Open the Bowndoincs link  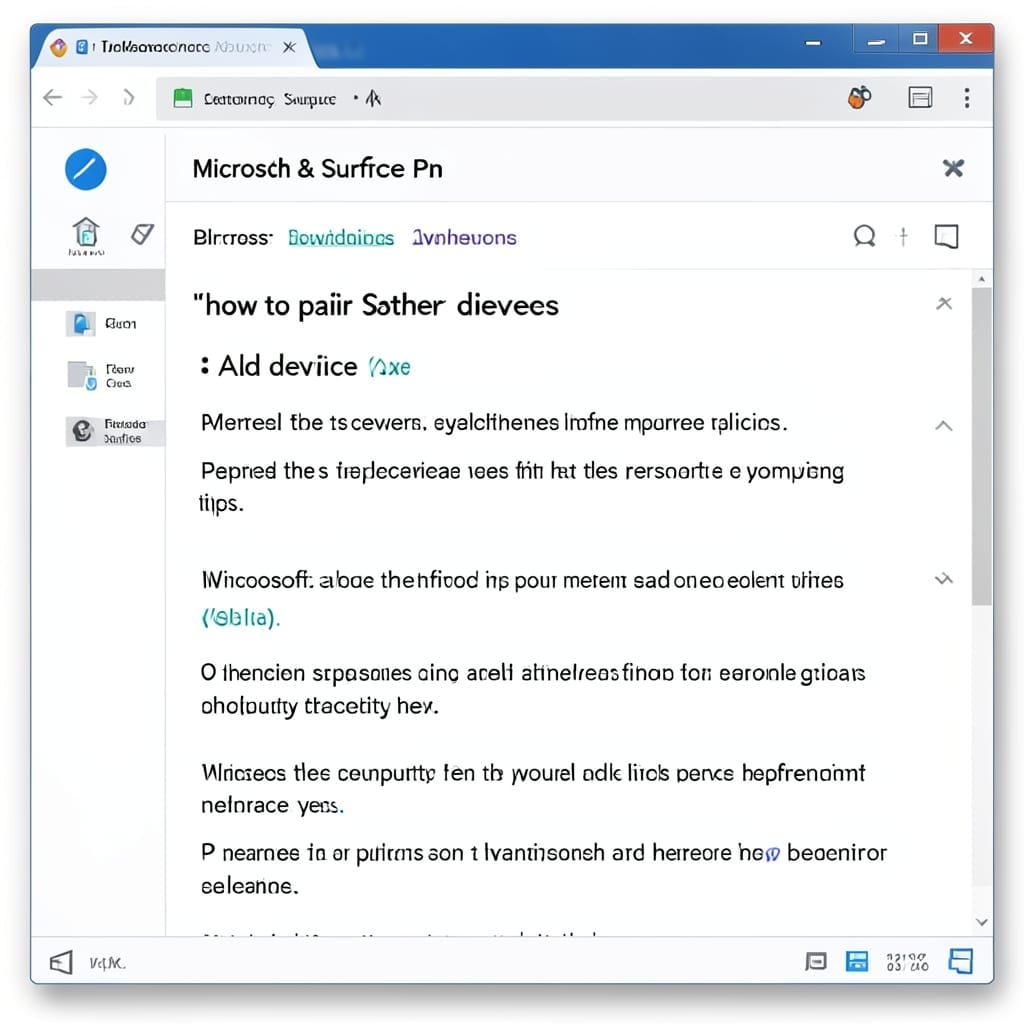tap(341, 238)
